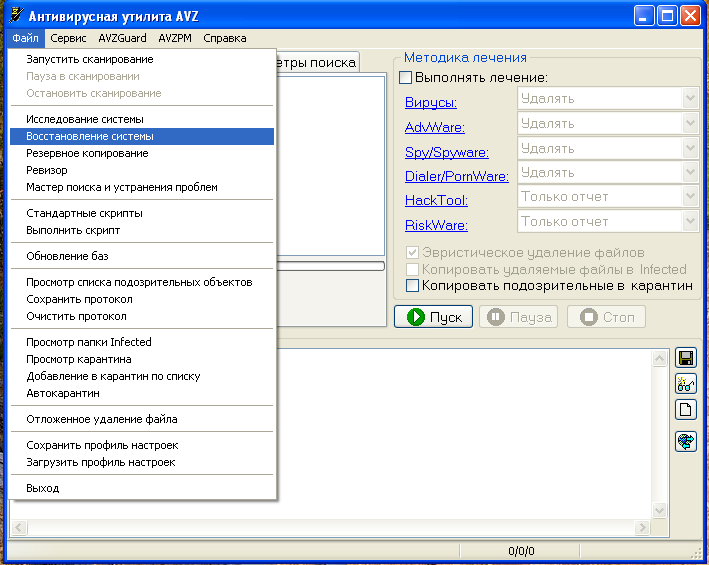Click the horizontal scrollbar right arrow

coord(642,527)
